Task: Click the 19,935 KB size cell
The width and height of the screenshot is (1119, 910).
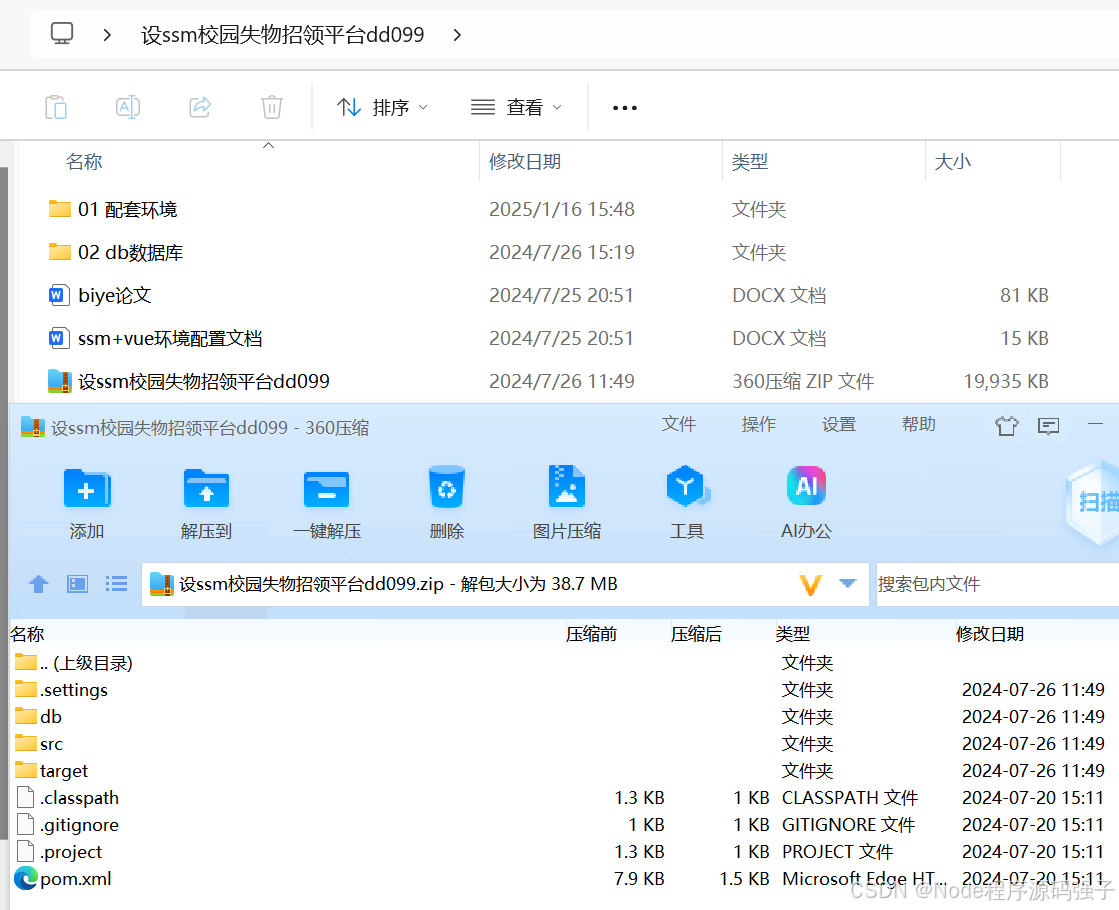Action: click(x=1006, y=381)
